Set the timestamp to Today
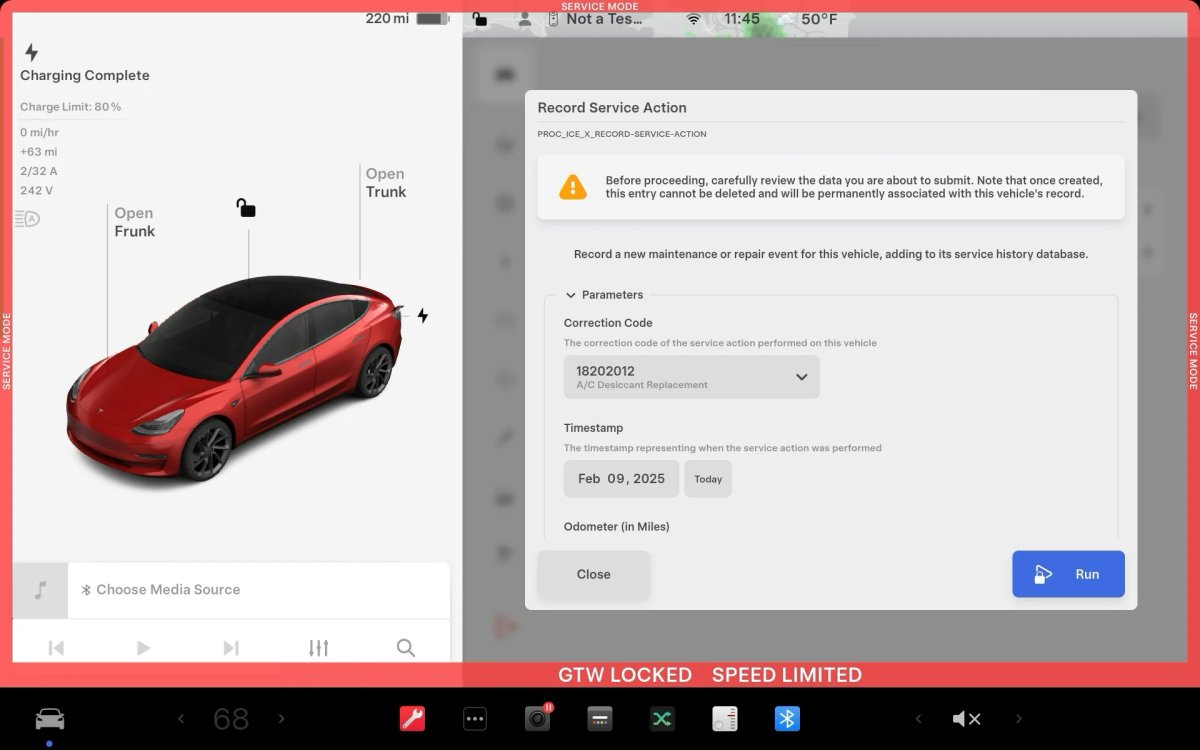The image size is (1200, 750). (x=708, y=479)
